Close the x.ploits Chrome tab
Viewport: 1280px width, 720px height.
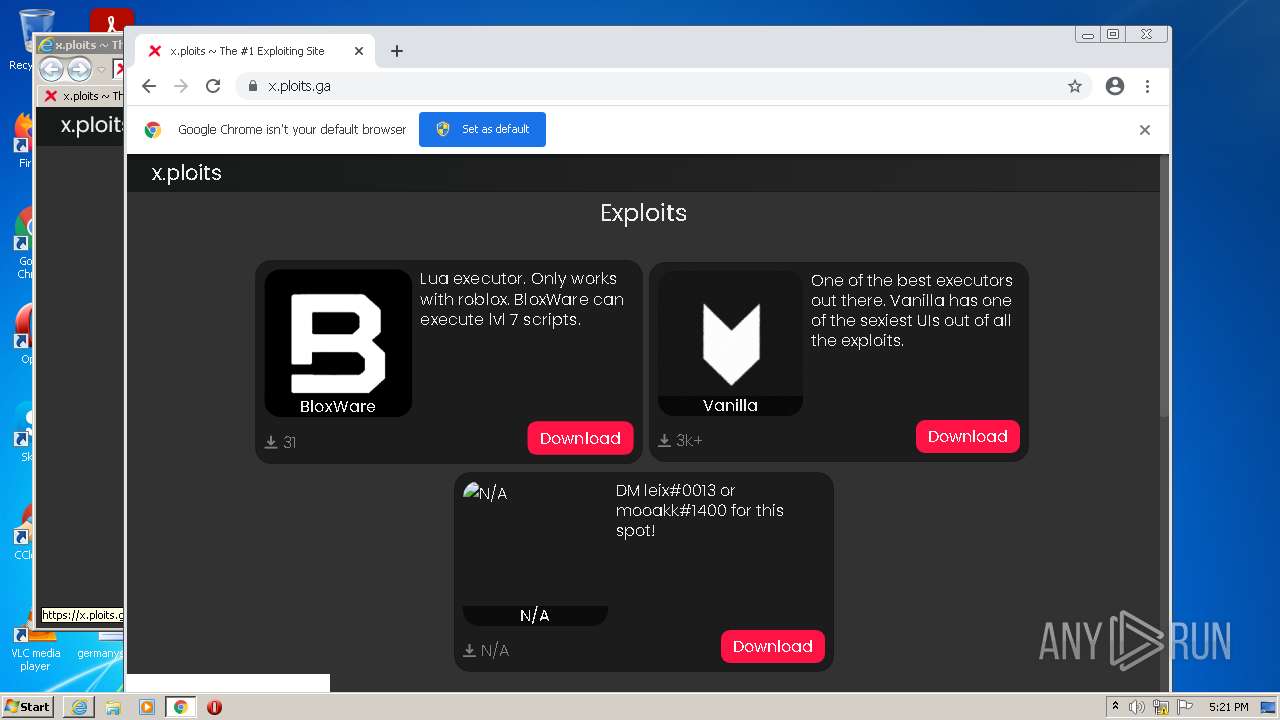click(359, 51)
